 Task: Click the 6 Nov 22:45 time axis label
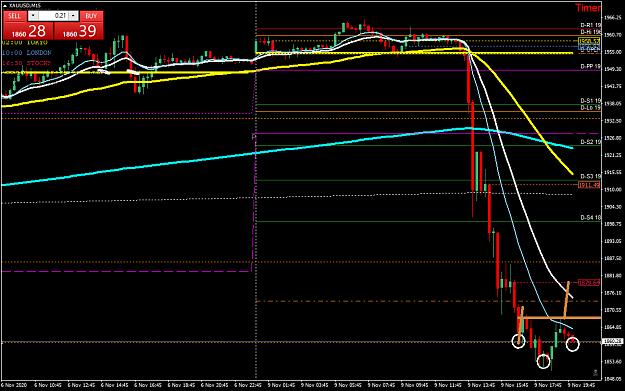pos(248,385)
